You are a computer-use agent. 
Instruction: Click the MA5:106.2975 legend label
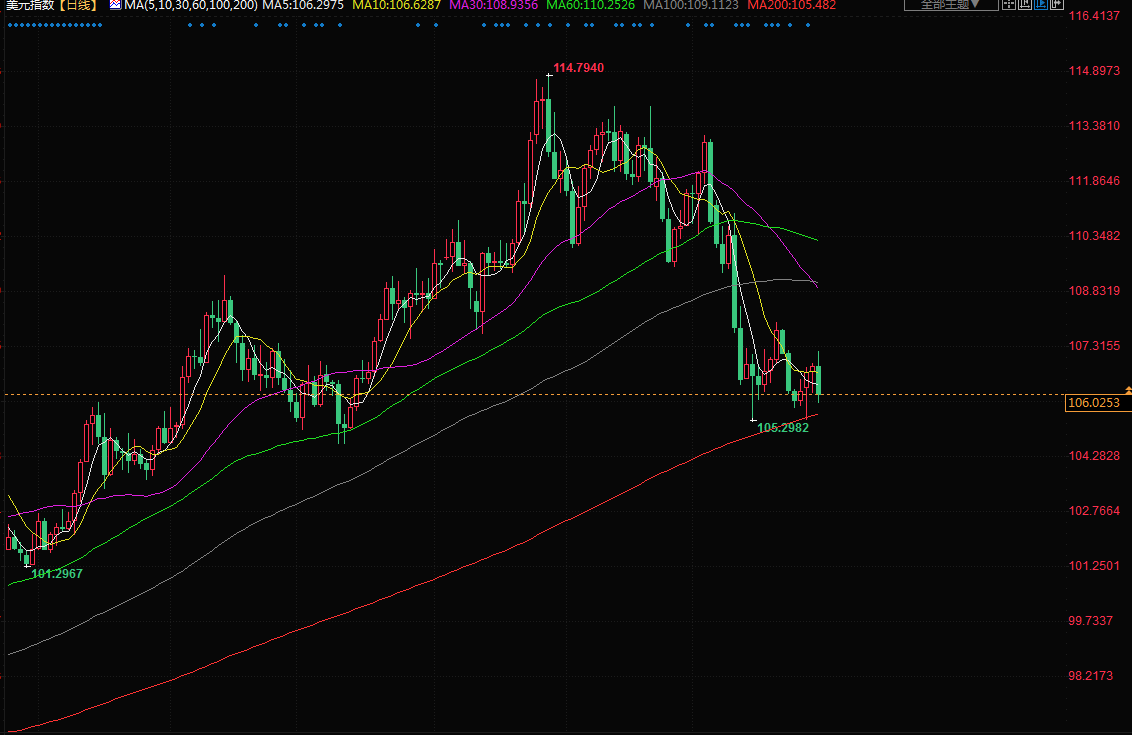coord(303,5)
